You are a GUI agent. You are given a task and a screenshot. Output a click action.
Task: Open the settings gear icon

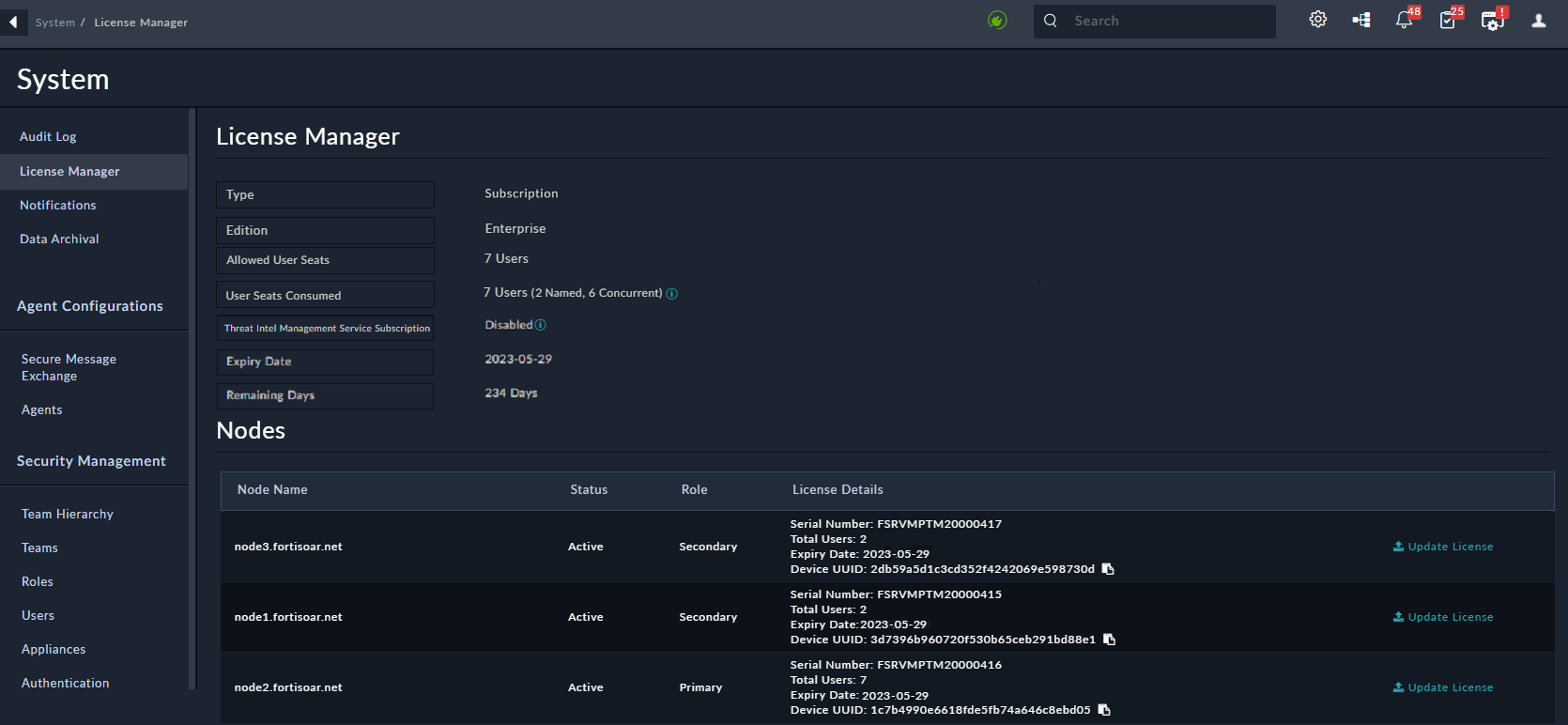click(1318, 20)
